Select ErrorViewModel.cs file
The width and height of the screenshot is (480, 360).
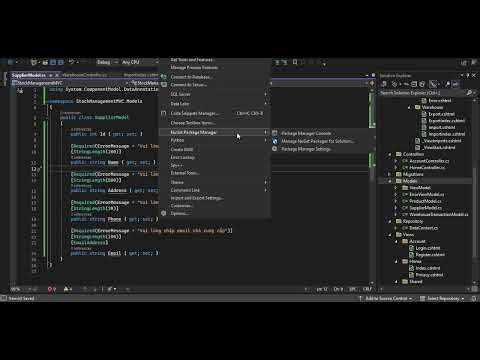tap(426, 194)
